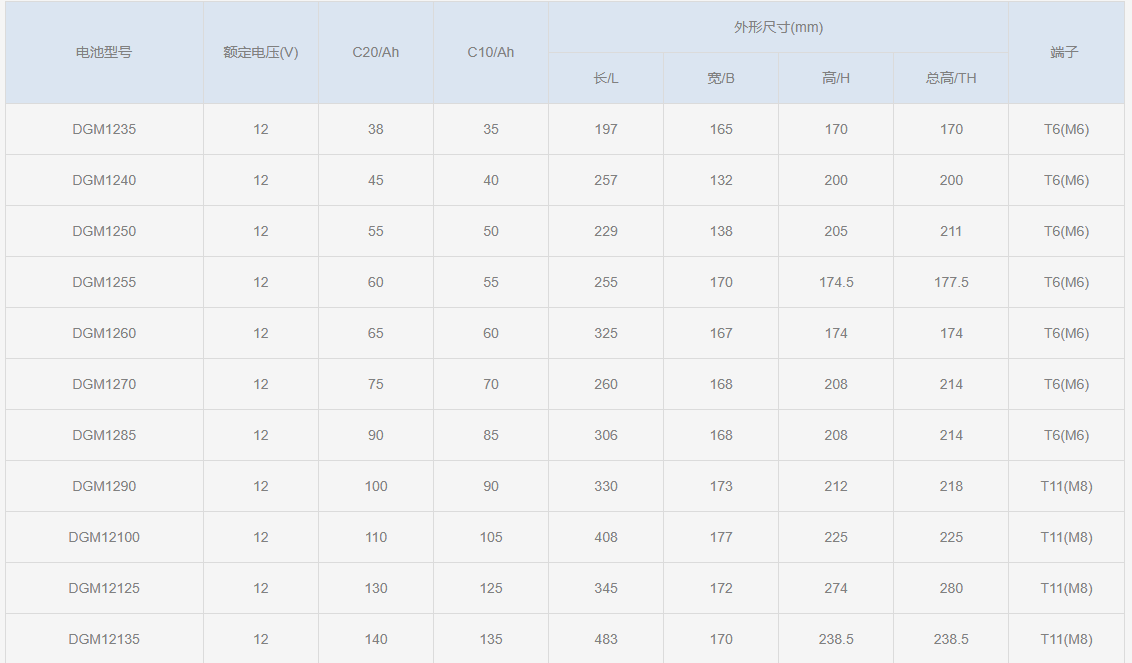
Task: Click the 端子 column header
Action: (x=1065, y=52)
